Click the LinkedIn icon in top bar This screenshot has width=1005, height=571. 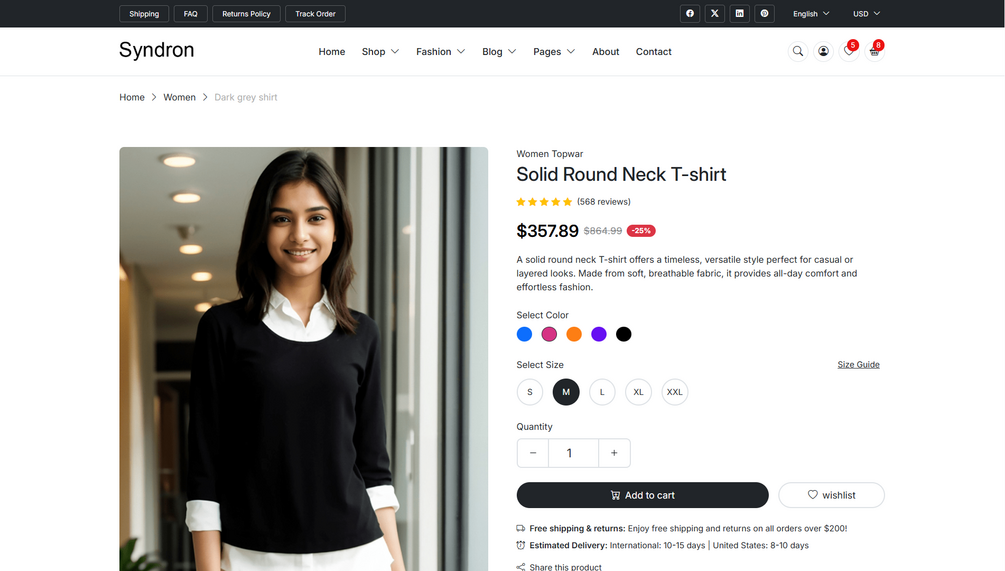click(740, 14)
